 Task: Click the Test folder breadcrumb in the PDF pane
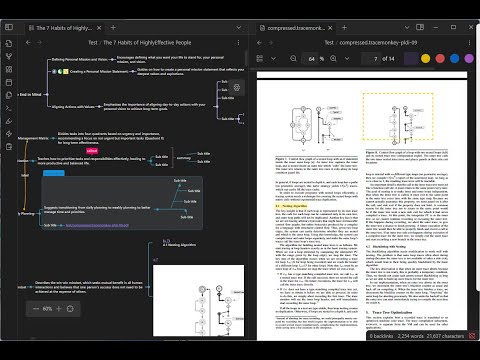(x=329, y=42)
